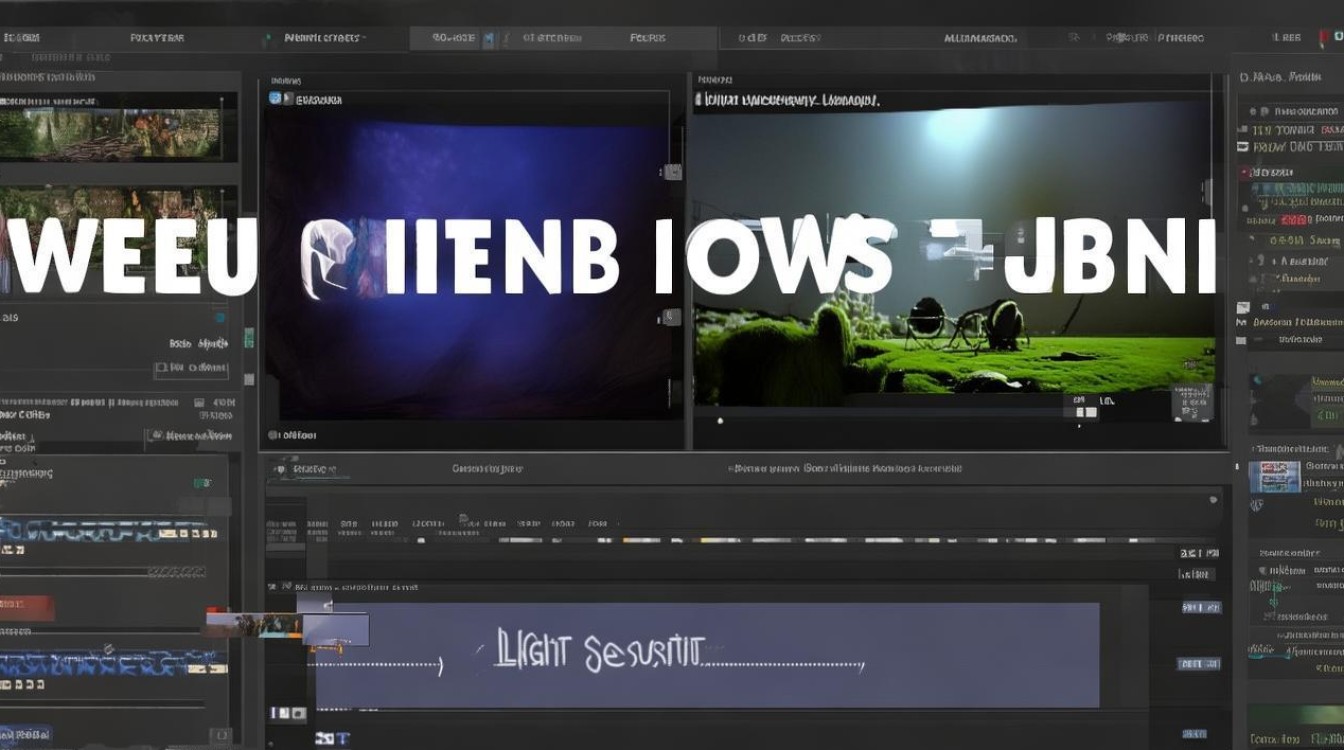Screen dimensions: 1344x750
Task: Select the small thumbnail in right side panel
Action: [x=1275, y=477]
